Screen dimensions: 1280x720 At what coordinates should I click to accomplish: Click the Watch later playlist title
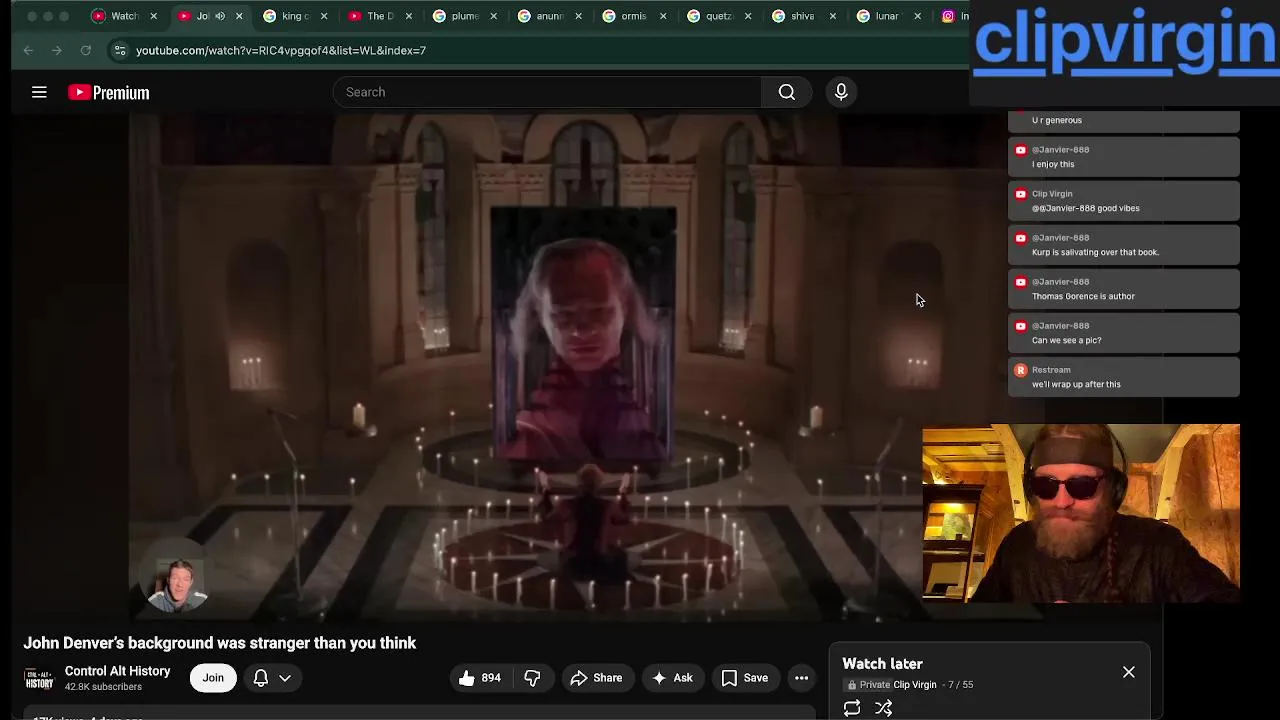point(882,664)
